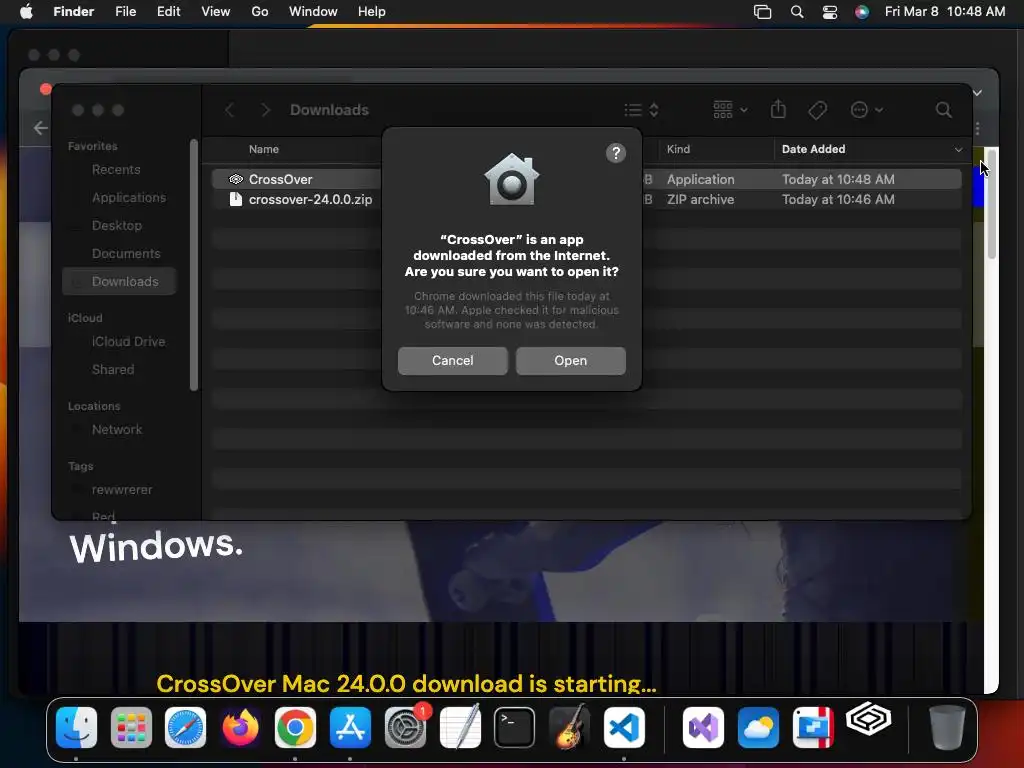Screen dimensions: 1024x768
Task: Open Visual Studio Code from the Dock
Action: (624, 727)
